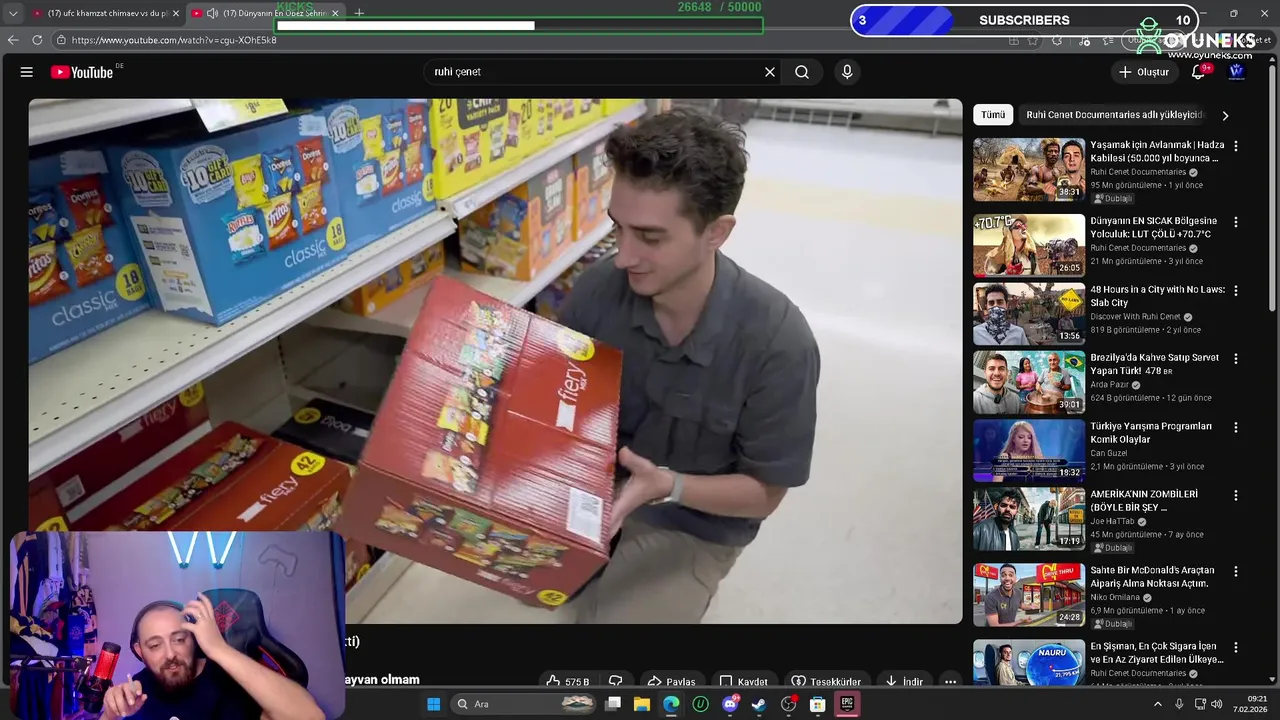Screen dimensions: 1280x720
Task: Save video with Kaydet button
Action: (x=744, y=681)
